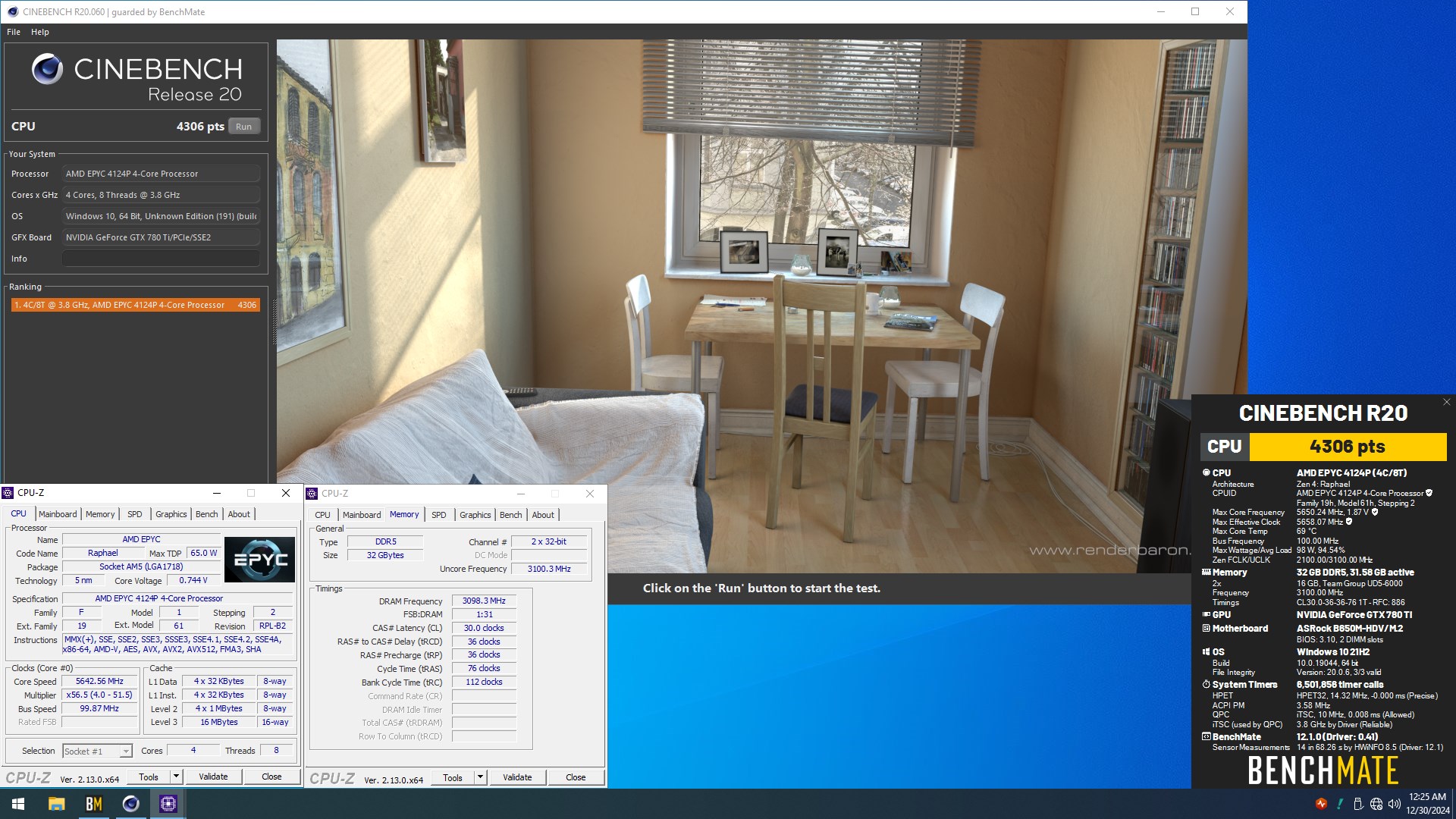Click the CPU chip icon in BenchMate panel

[x=1206, y=472]
